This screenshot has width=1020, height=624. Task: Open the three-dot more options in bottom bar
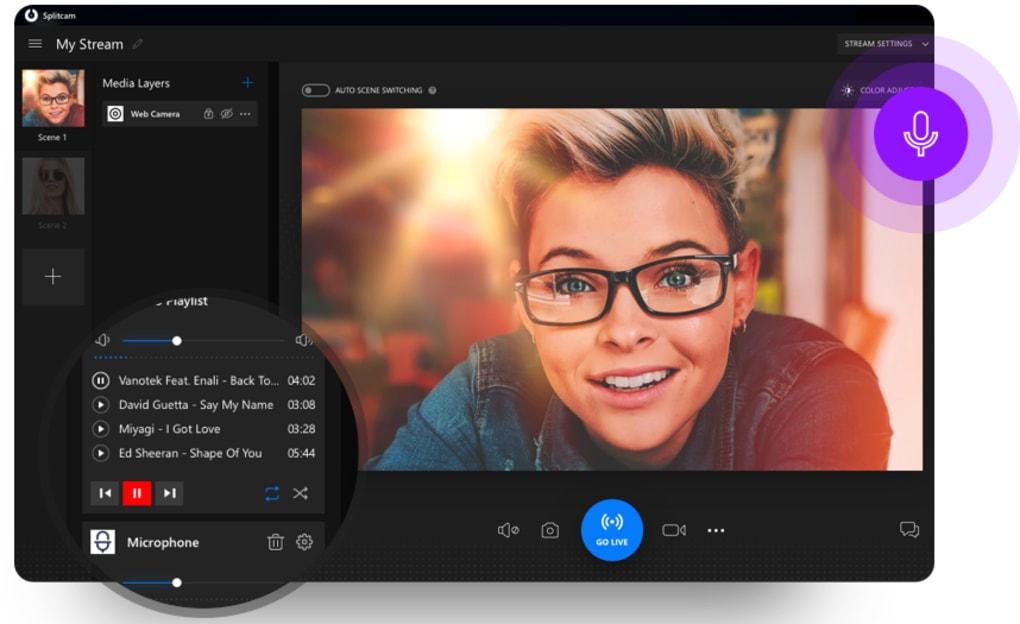click(716, 530)
